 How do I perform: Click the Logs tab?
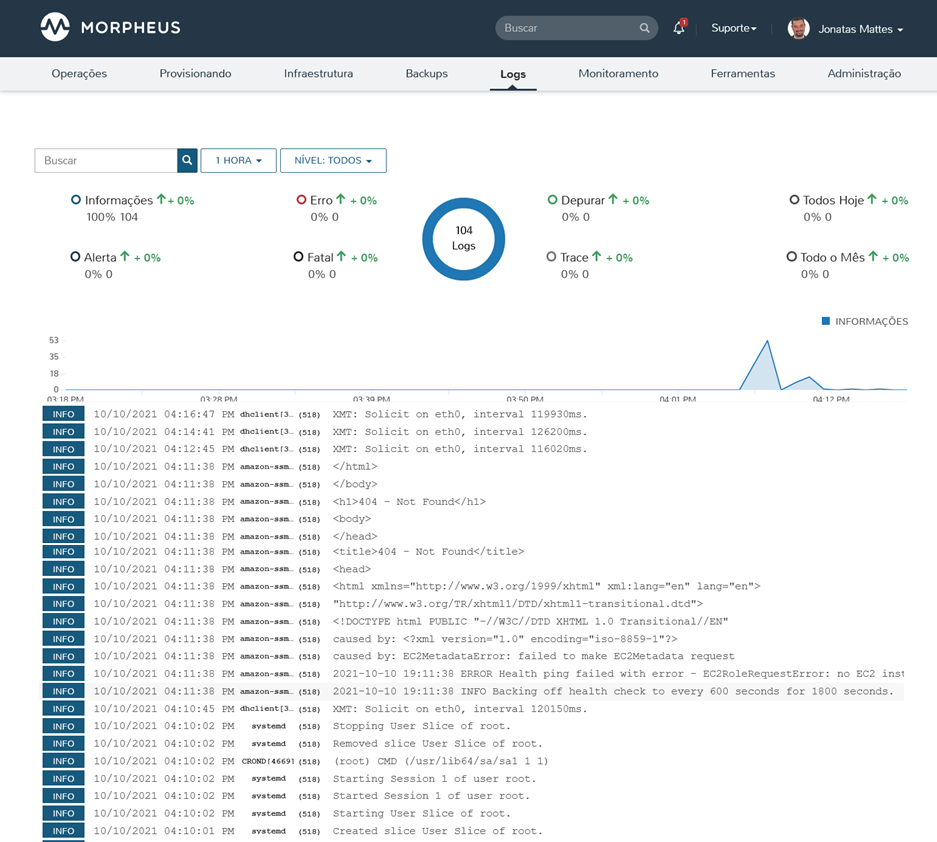513,74
